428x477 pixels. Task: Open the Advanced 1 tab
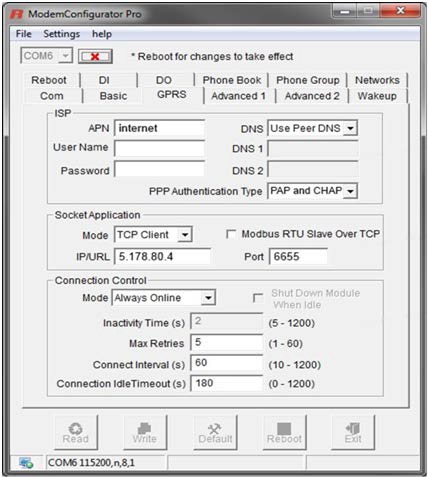(x=239, y=96)
